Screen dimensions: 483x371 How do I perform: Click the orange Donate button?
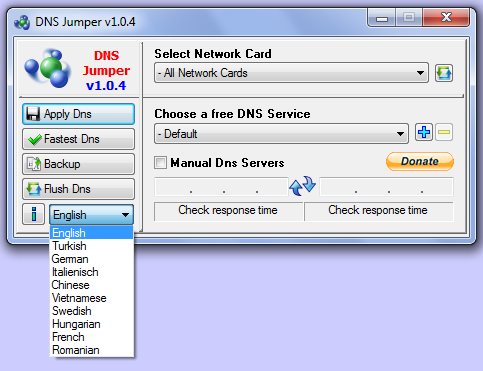tap(420, 162)
